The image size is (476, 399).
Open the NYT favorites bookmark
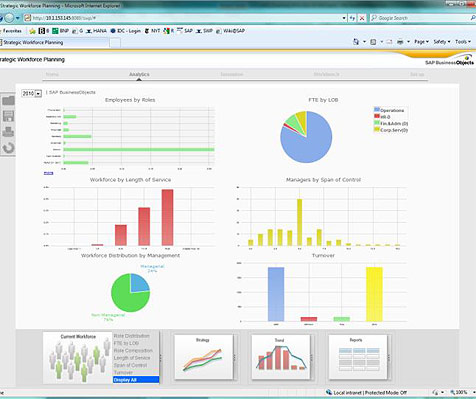point(152,31)
